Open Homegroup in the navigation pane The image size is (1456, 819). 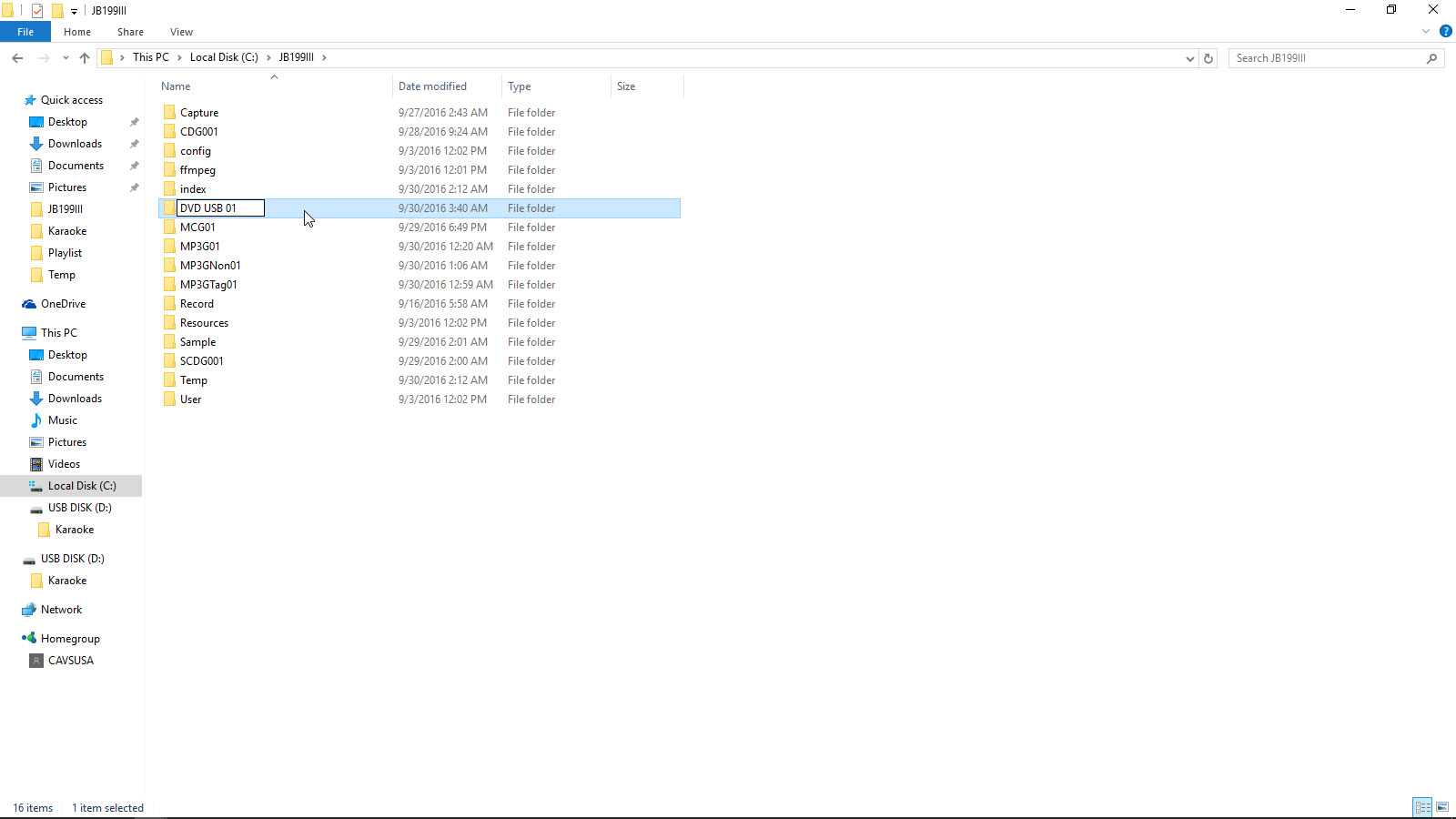pos(70,639)
